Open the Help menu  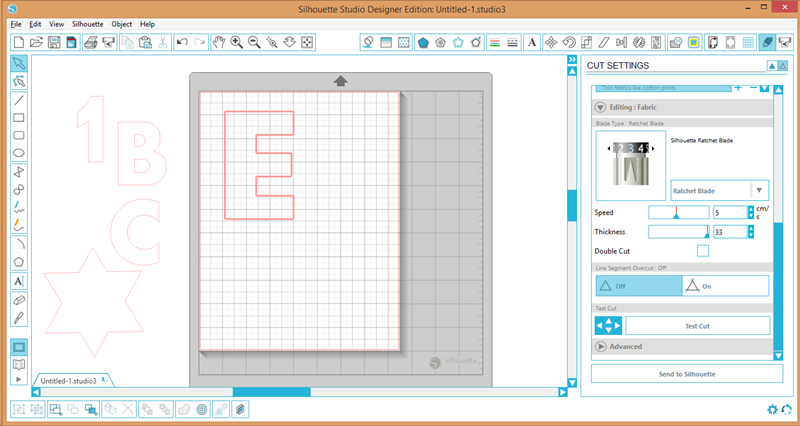(147, 24)
